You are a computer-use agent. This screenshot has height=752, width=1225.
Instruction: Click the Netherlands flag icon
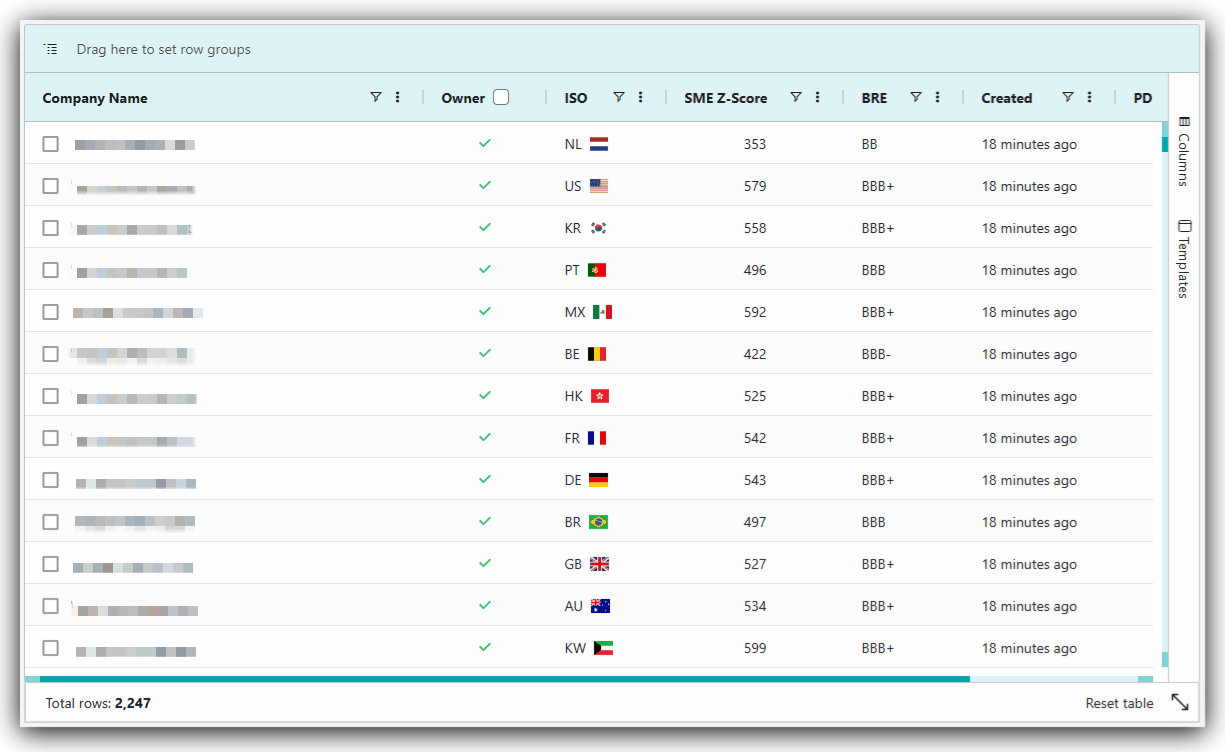tap(599, 144)
